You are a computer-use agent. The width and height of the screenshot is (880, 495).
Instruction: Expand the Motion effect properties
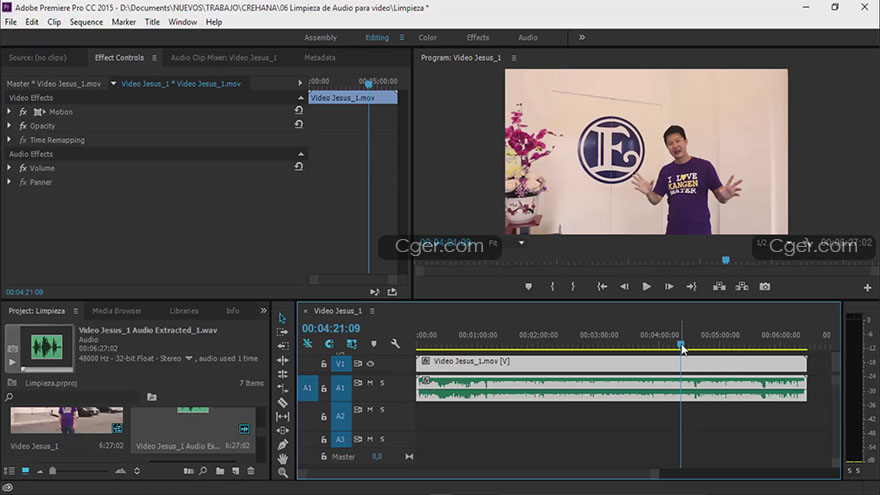tap(9, 112)
